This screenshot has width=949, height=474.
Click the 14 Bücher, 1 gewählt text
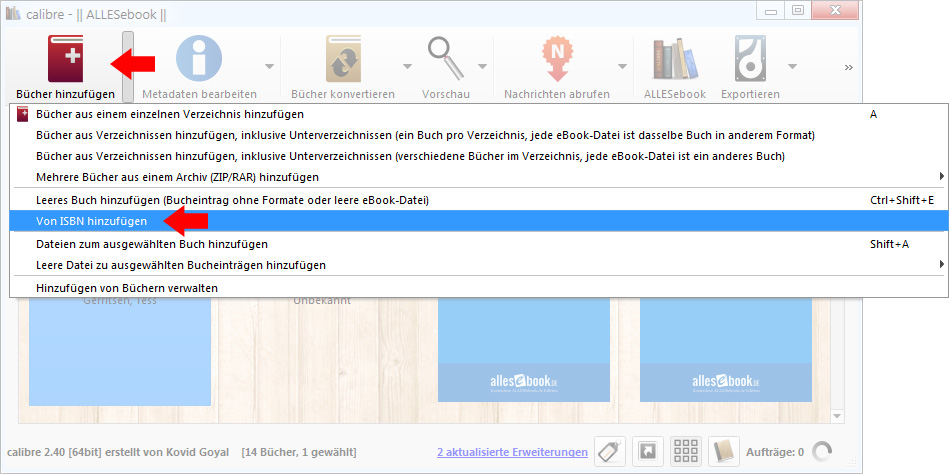click(x=298, y=452)
